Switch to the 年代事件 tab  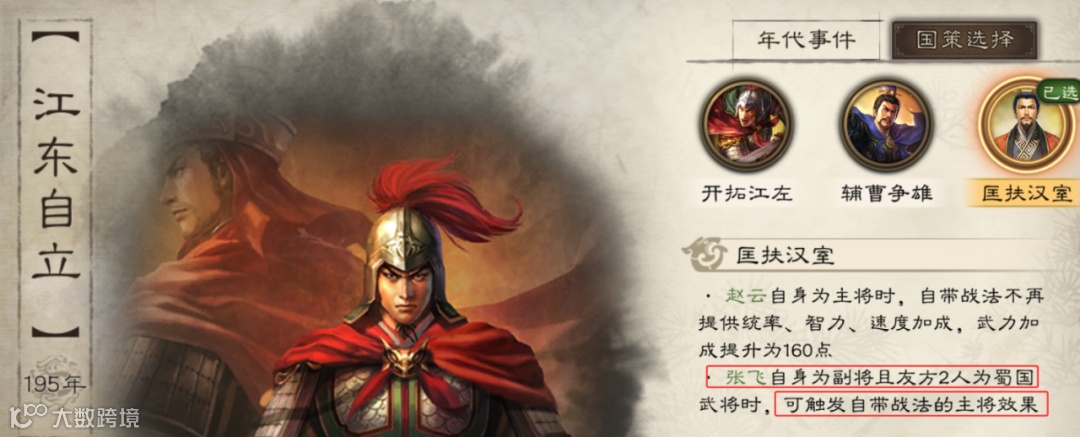tap(807, 39)
